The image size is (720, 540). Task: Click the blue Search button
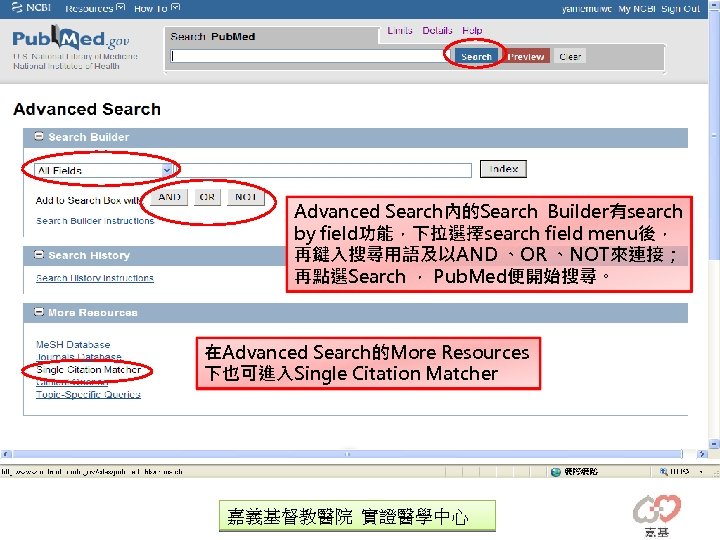[476, 56]
